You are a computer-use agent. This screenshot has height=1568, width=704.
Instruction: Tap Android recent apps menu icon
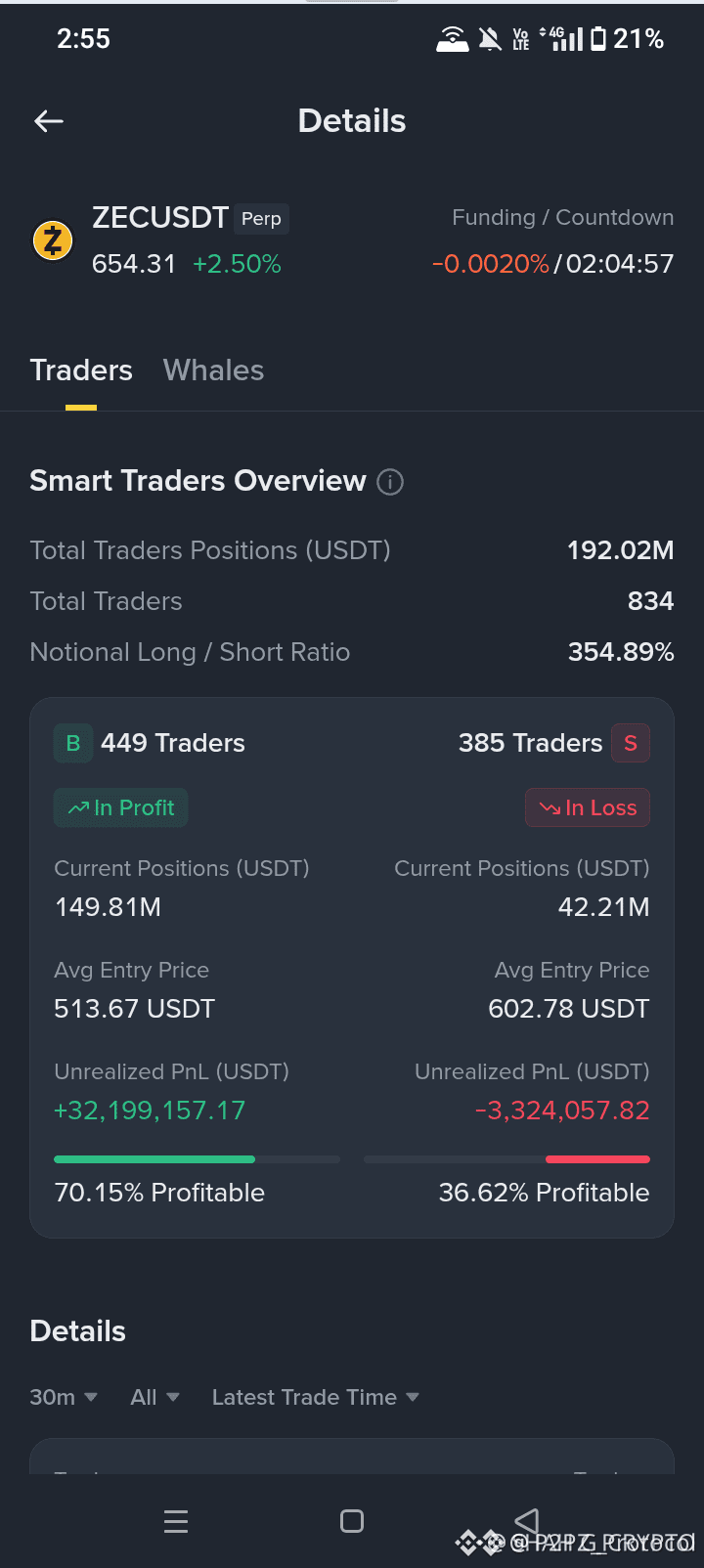point(176,1521)
